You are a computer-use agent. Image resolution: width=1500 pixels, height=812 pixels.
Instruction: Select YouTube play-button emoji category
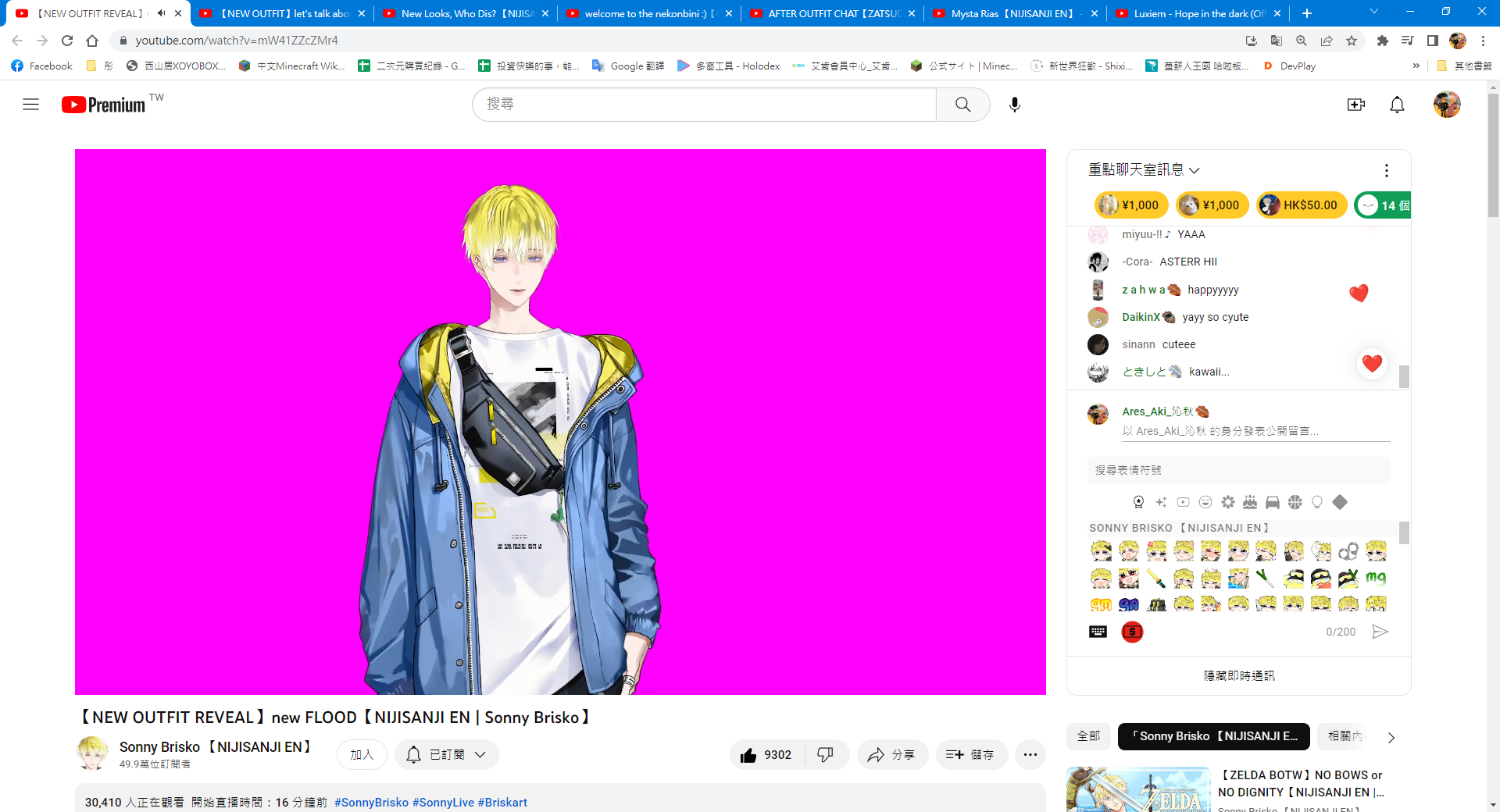[1184, 502]
